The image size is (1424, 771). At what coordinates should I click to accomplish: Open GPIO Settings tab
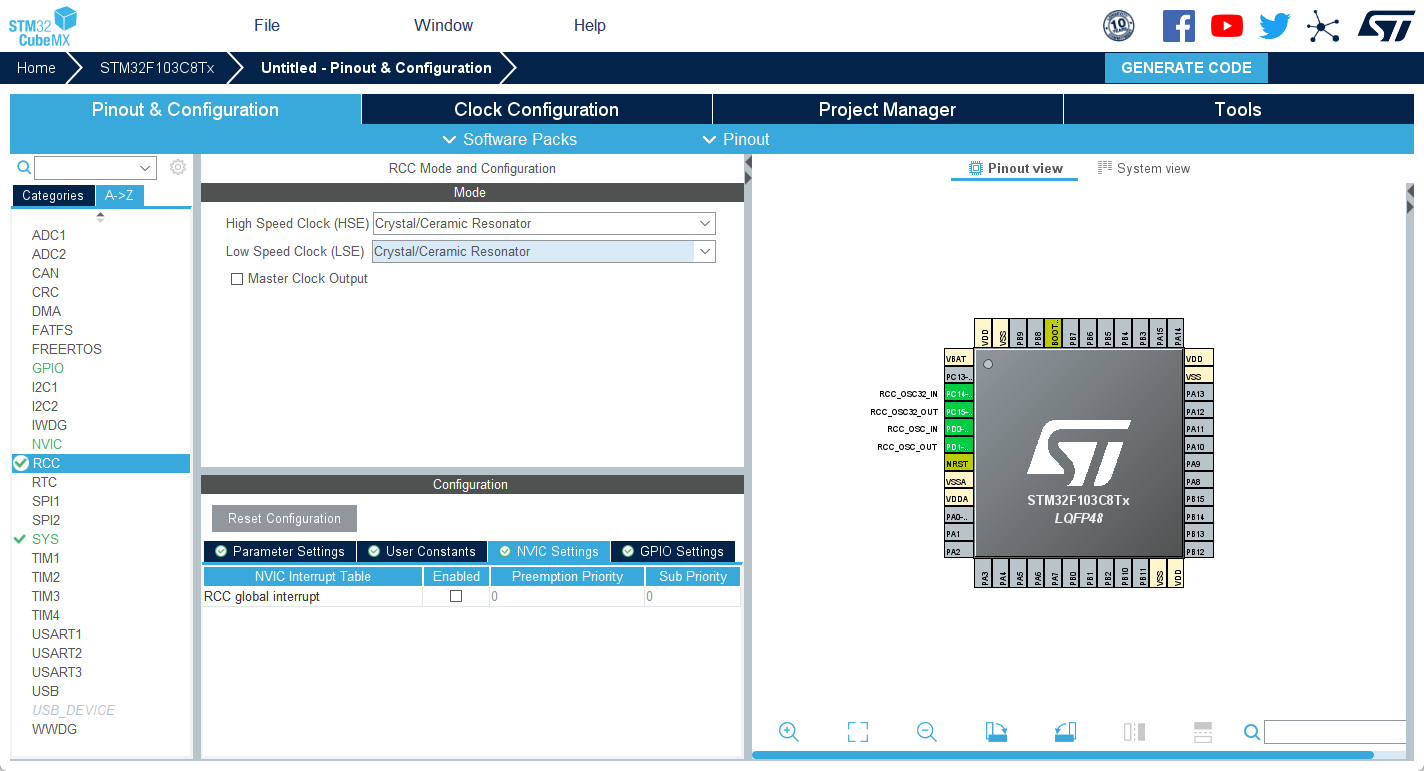coord(673,552)
